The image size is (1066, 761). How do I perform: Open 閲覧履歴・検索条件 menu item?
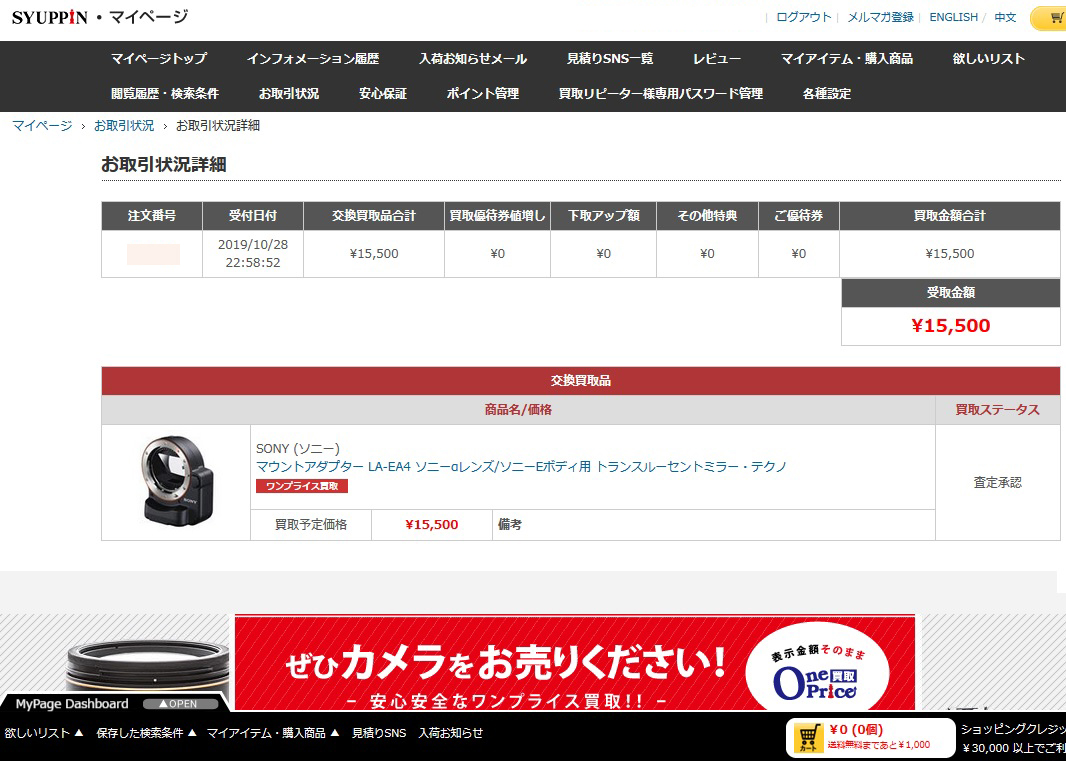point(165,94)
